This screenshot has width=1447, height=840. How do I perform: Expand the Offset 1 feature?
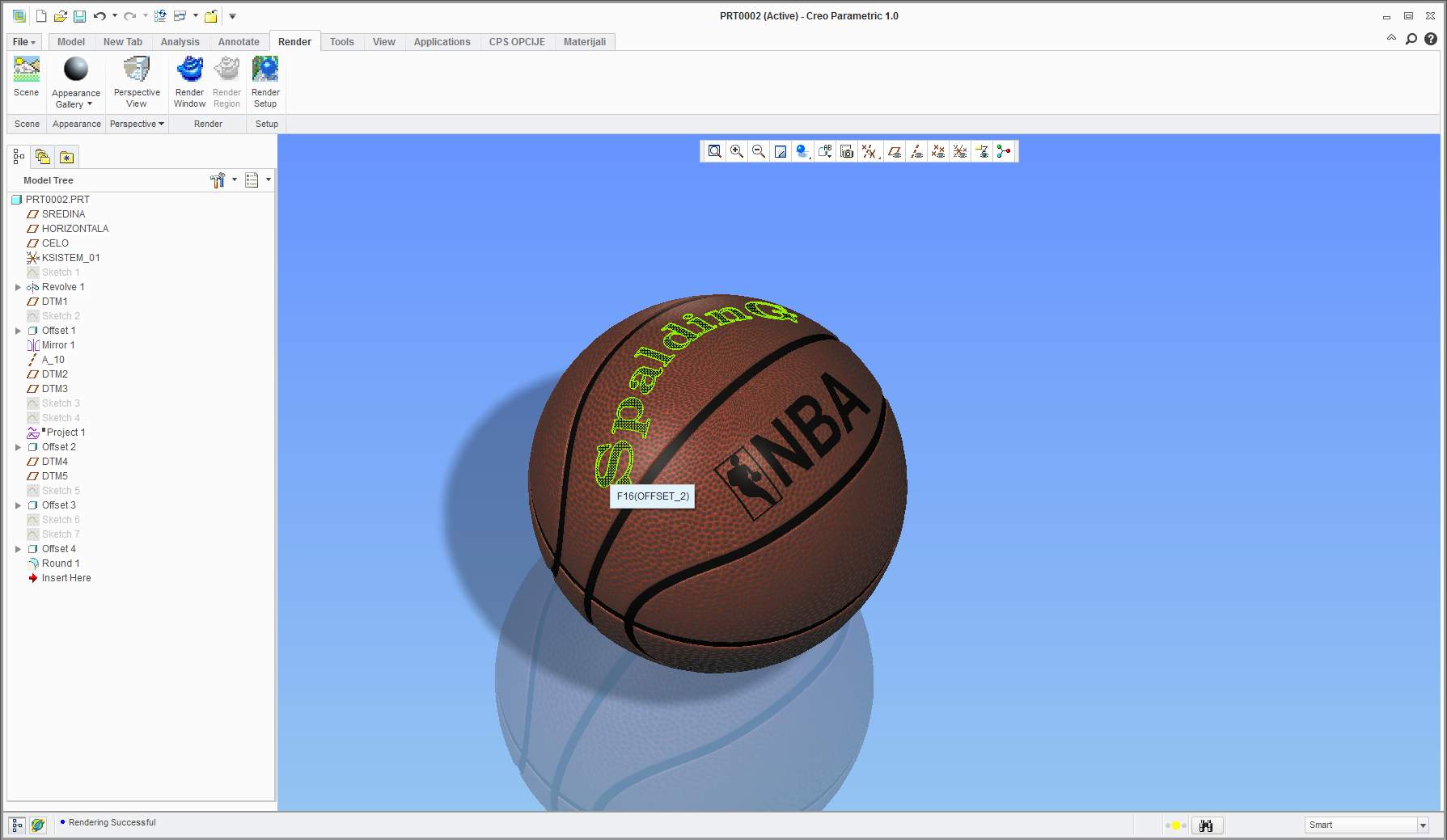(18, 331)
